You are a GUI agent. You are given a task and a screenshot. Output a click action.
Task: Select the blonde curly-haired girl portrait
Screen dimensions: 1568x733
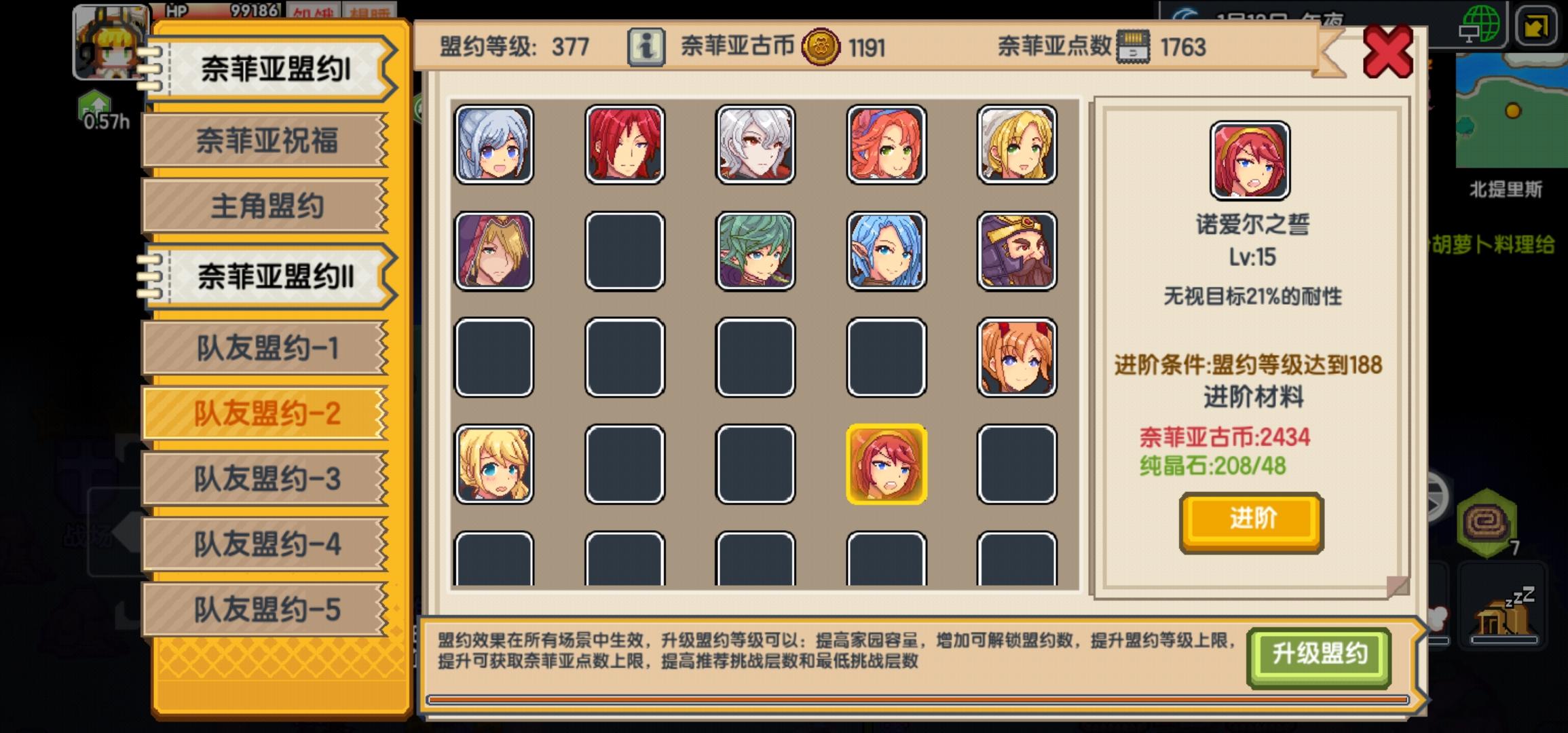[x=493, y=464]
